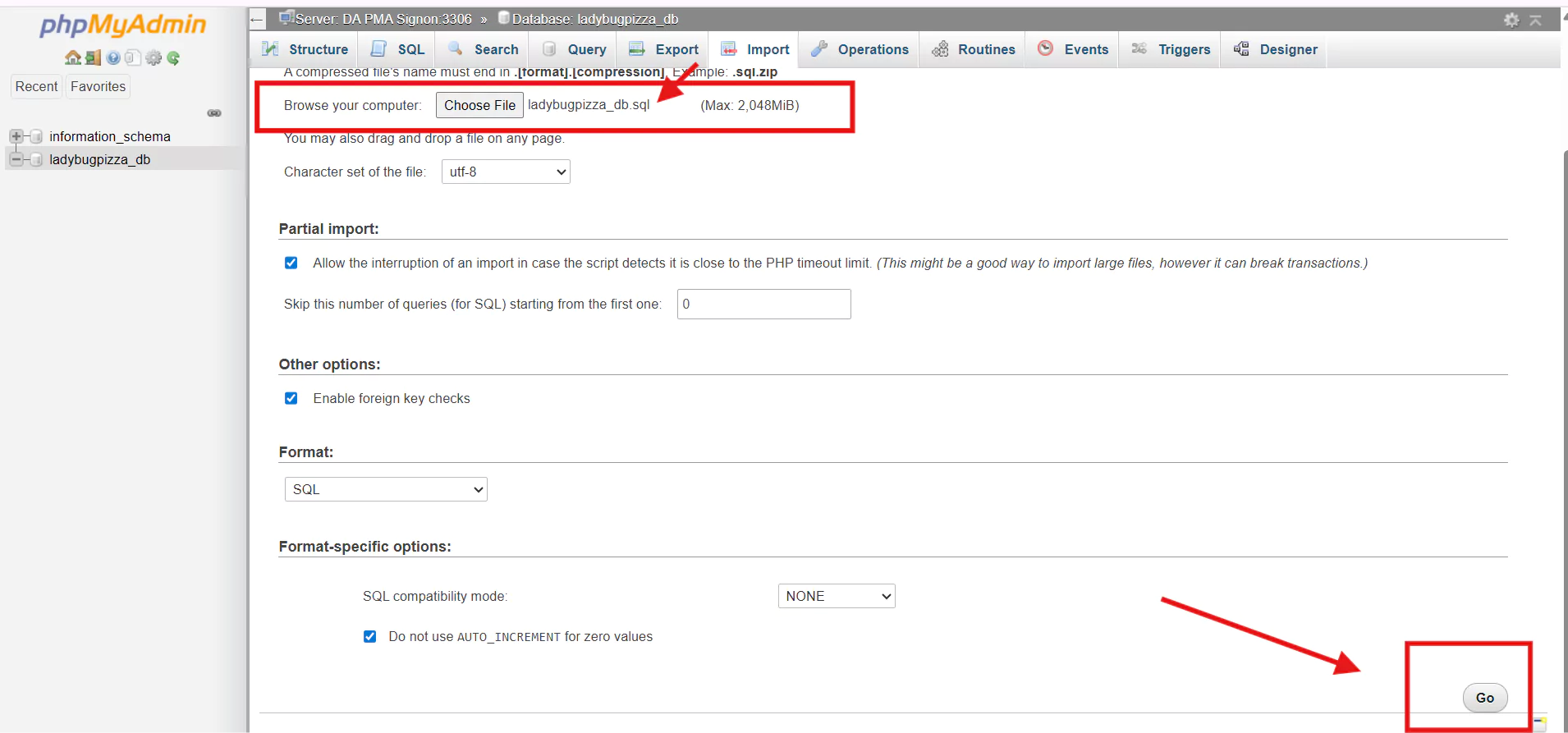Select ladybugpizza_db in the database tree
Screen dimensions: 1568x733
[x=99, y=159]
